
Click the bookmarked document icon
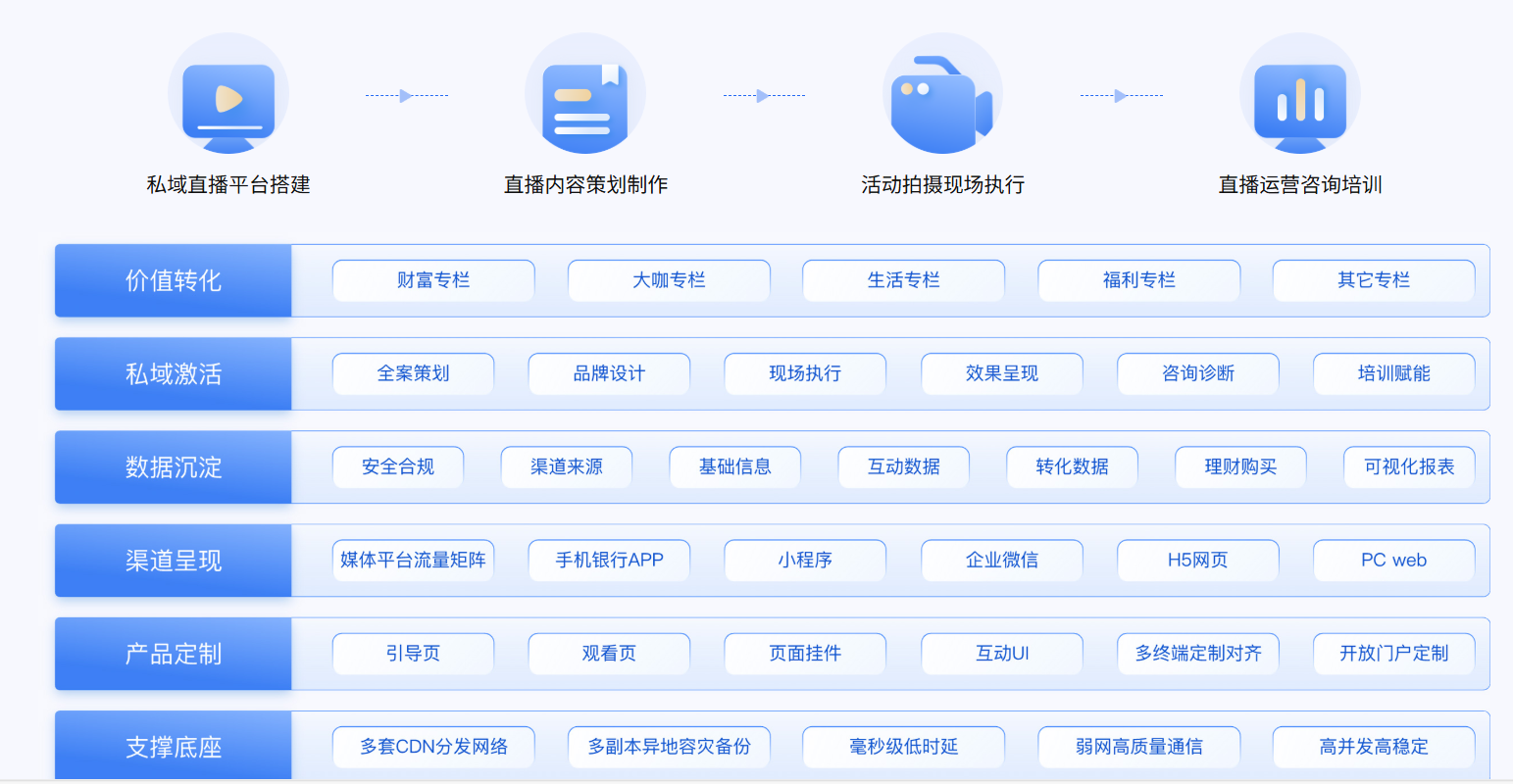point(585,98)
